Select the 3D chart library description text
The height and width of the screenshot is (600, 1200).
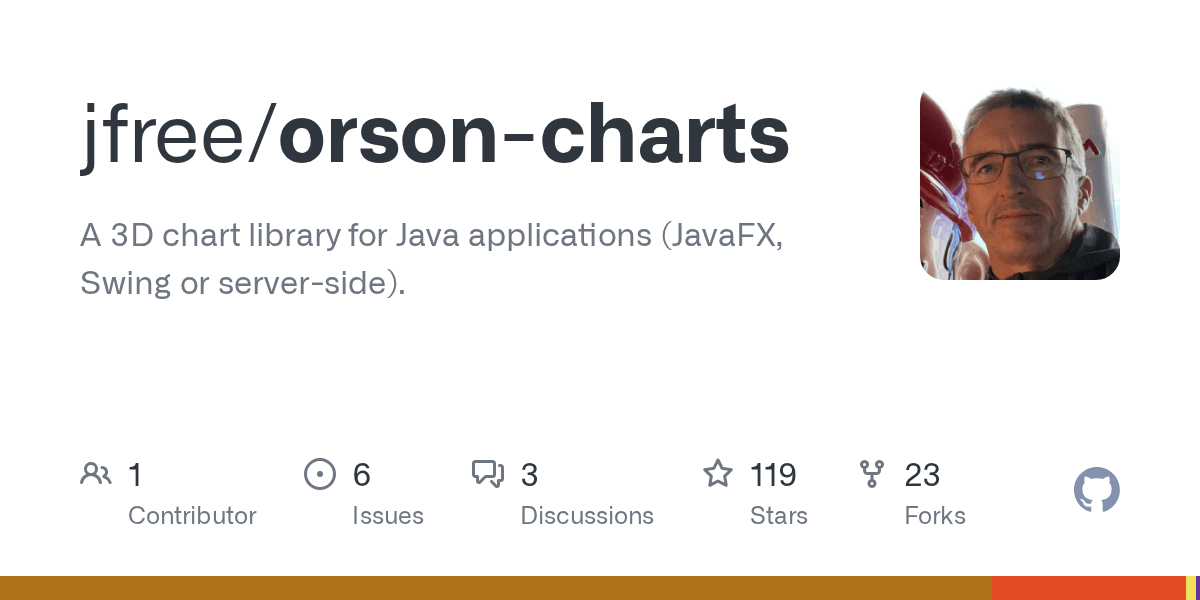[430, 260]
